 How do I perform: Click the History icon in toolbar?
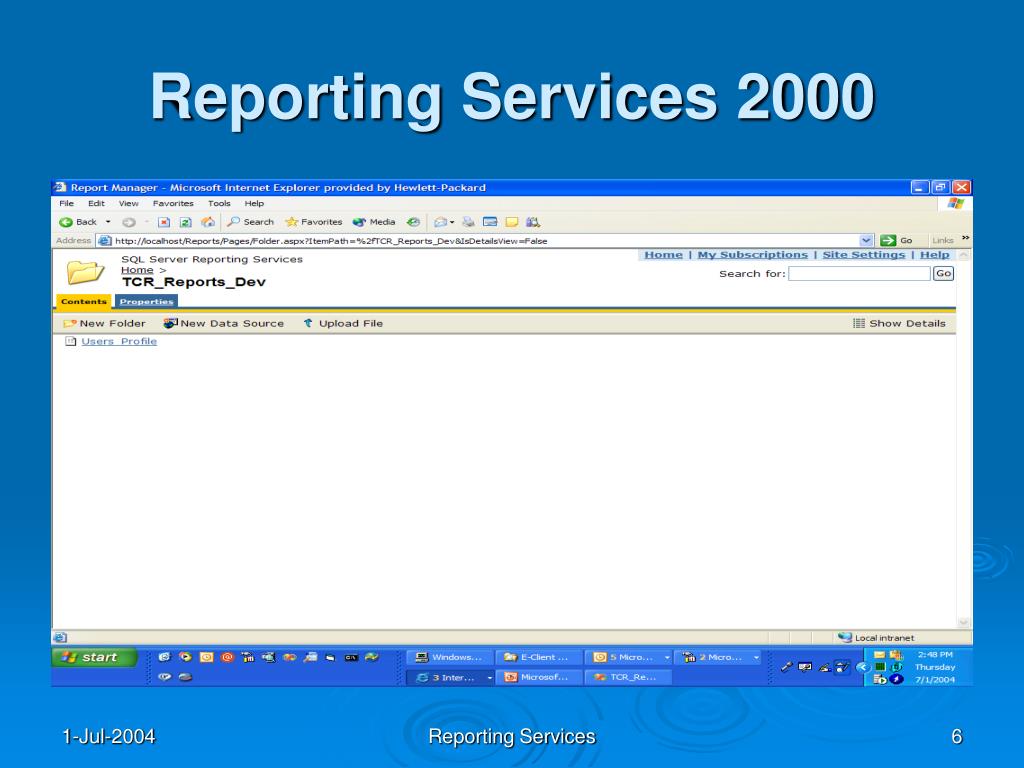click(413, 222)
